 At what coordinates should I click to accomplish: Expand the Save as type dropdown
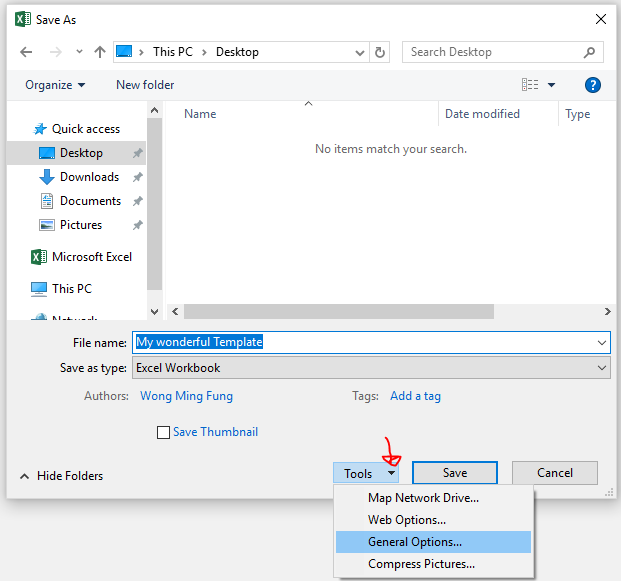pos(601,368)
